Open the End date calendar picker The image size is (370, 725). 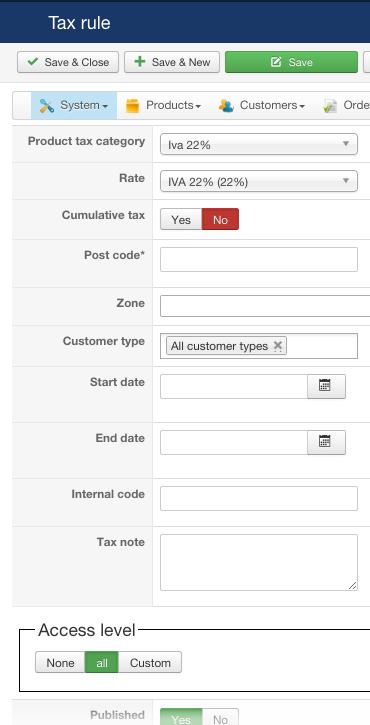tap(326, 442)
